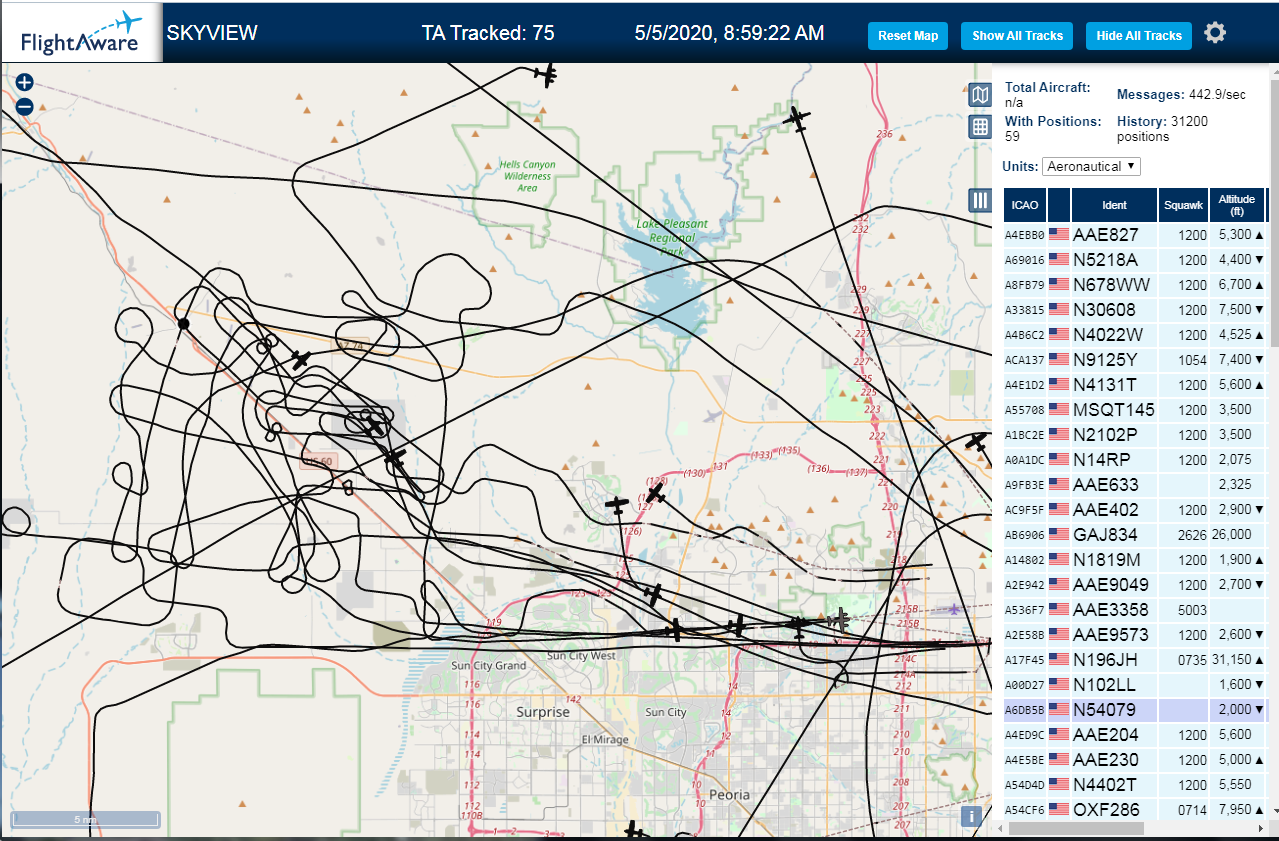The image size is (1279, 841).
Task: Click the TA Tracked: 75 counter
Action: (488, 33)
